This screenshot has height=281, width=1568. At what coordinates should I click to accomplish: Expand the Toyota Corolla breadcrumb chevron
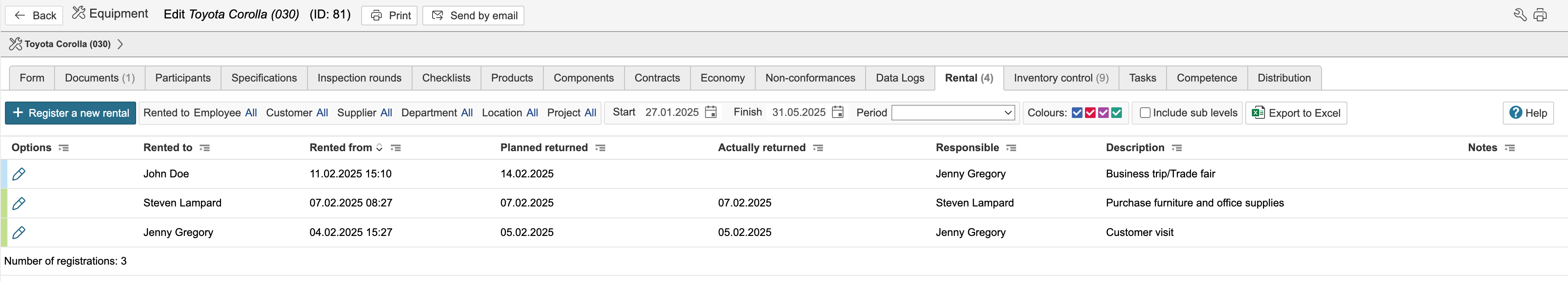tap(120, 44)
